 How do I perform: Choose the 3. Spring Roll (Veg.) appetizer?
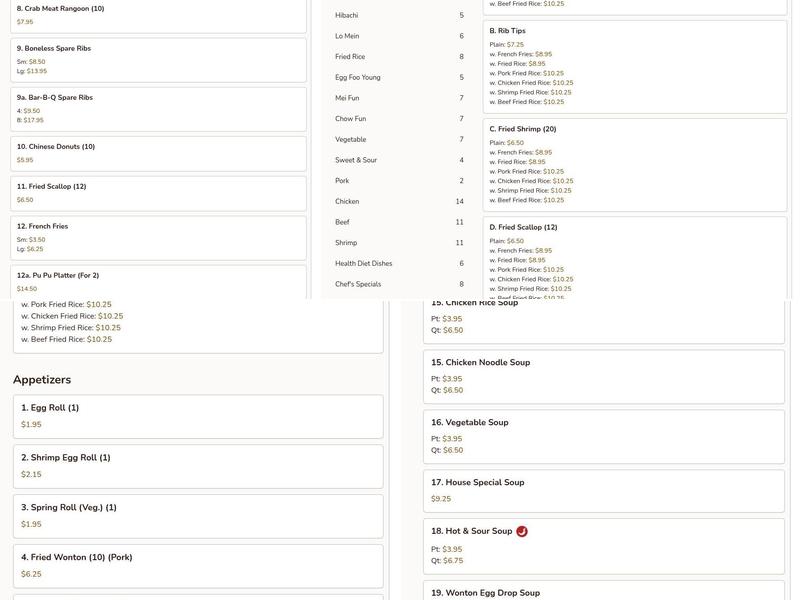[198, 515]
